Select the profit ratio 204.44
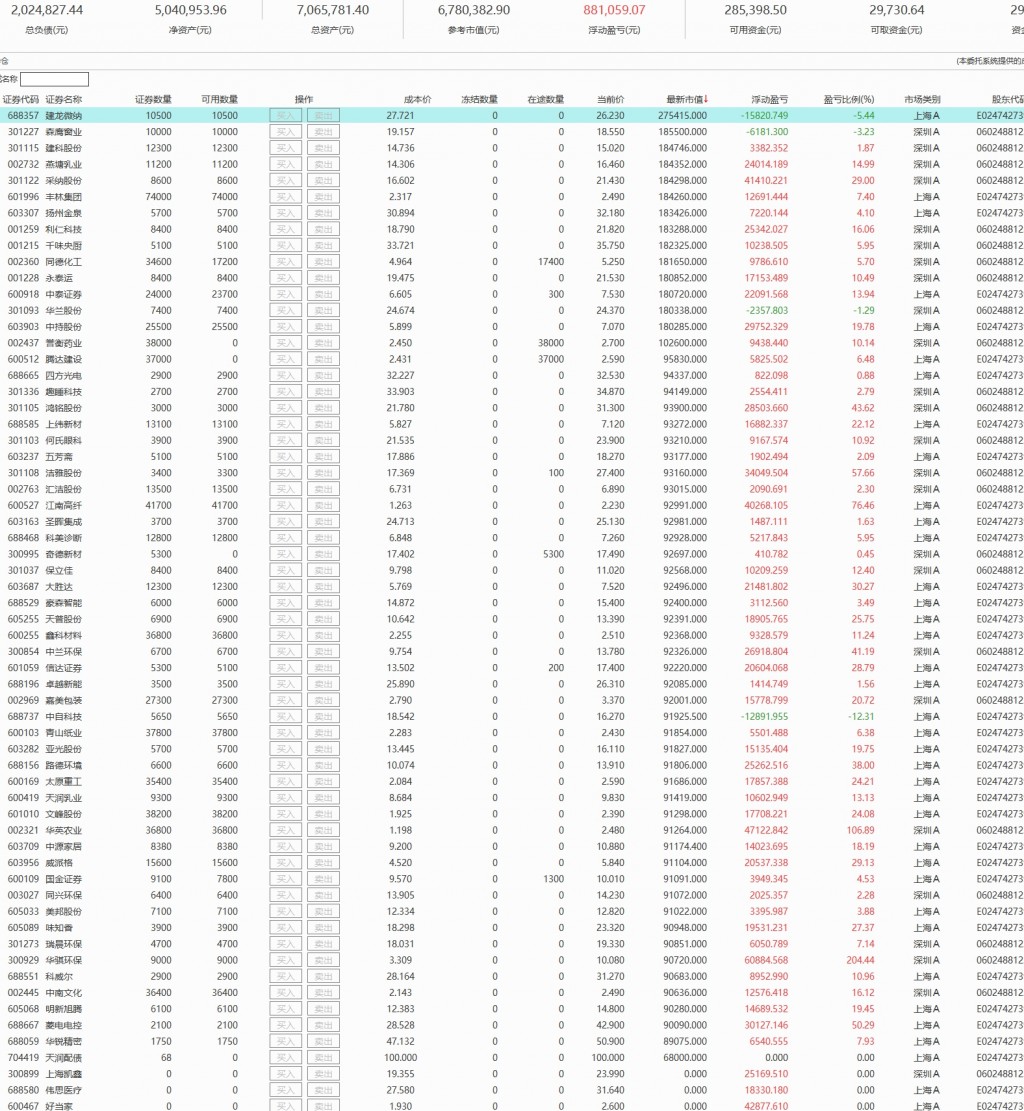Viewport: 1024px width, 1111px height. click(860, 960)
